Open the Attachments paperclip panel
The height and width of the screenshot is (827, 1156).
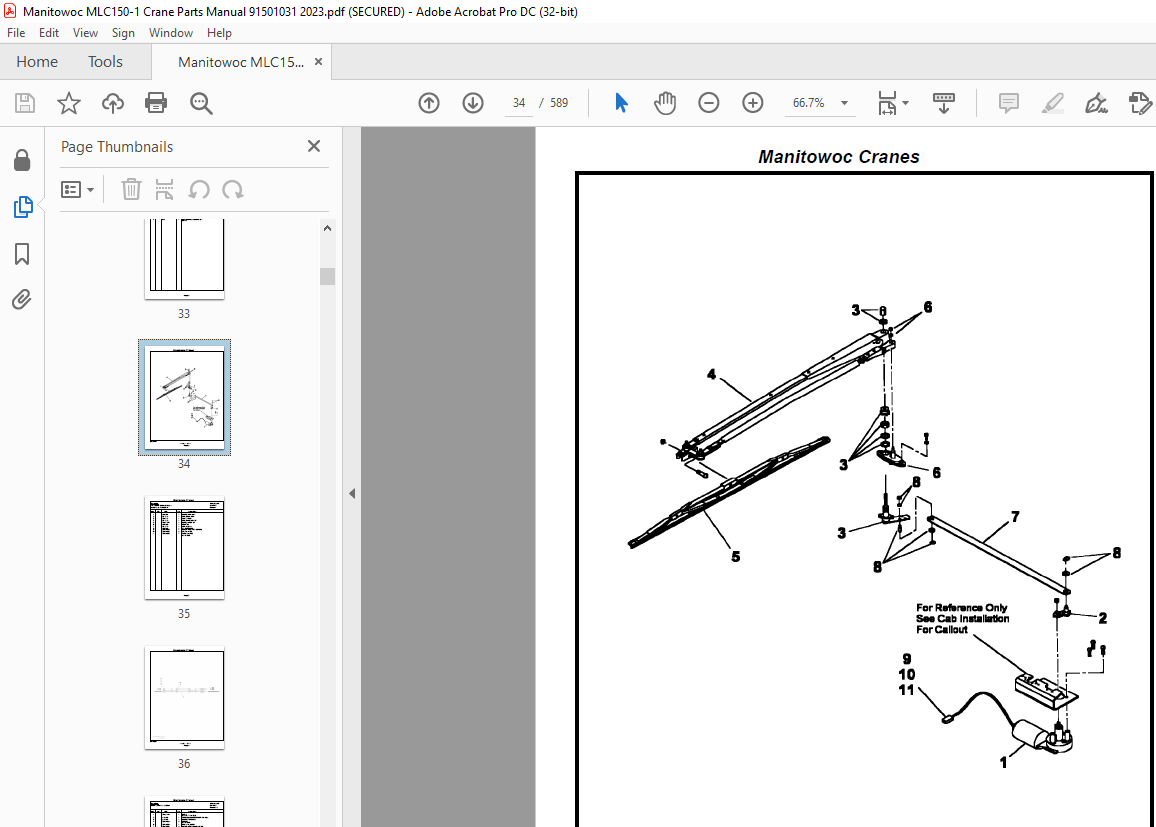click(x=22, y=300)
